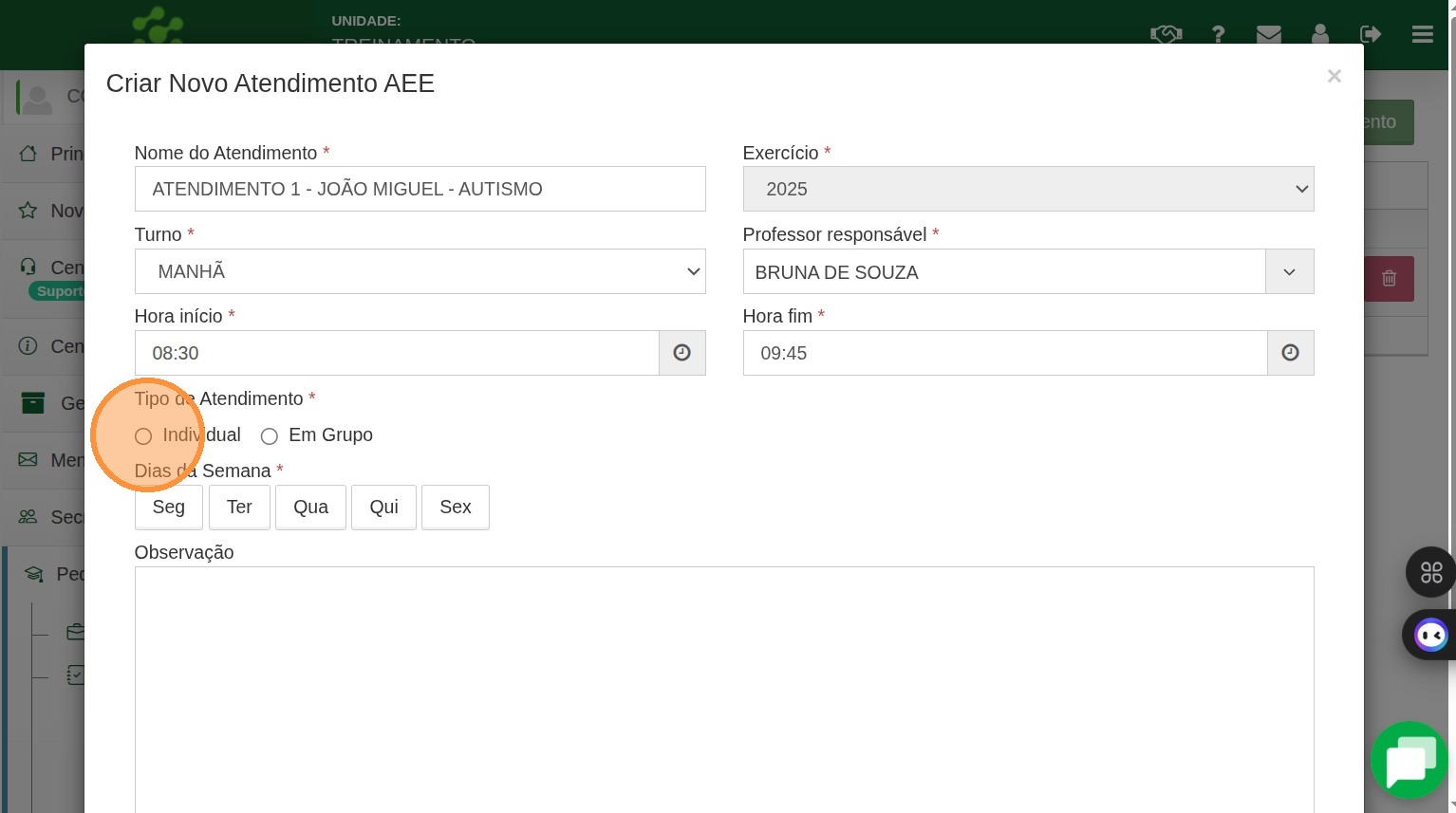Click the user profile icon in header
Viewport: 1456px width, 813px height.
coord(1319,34)
